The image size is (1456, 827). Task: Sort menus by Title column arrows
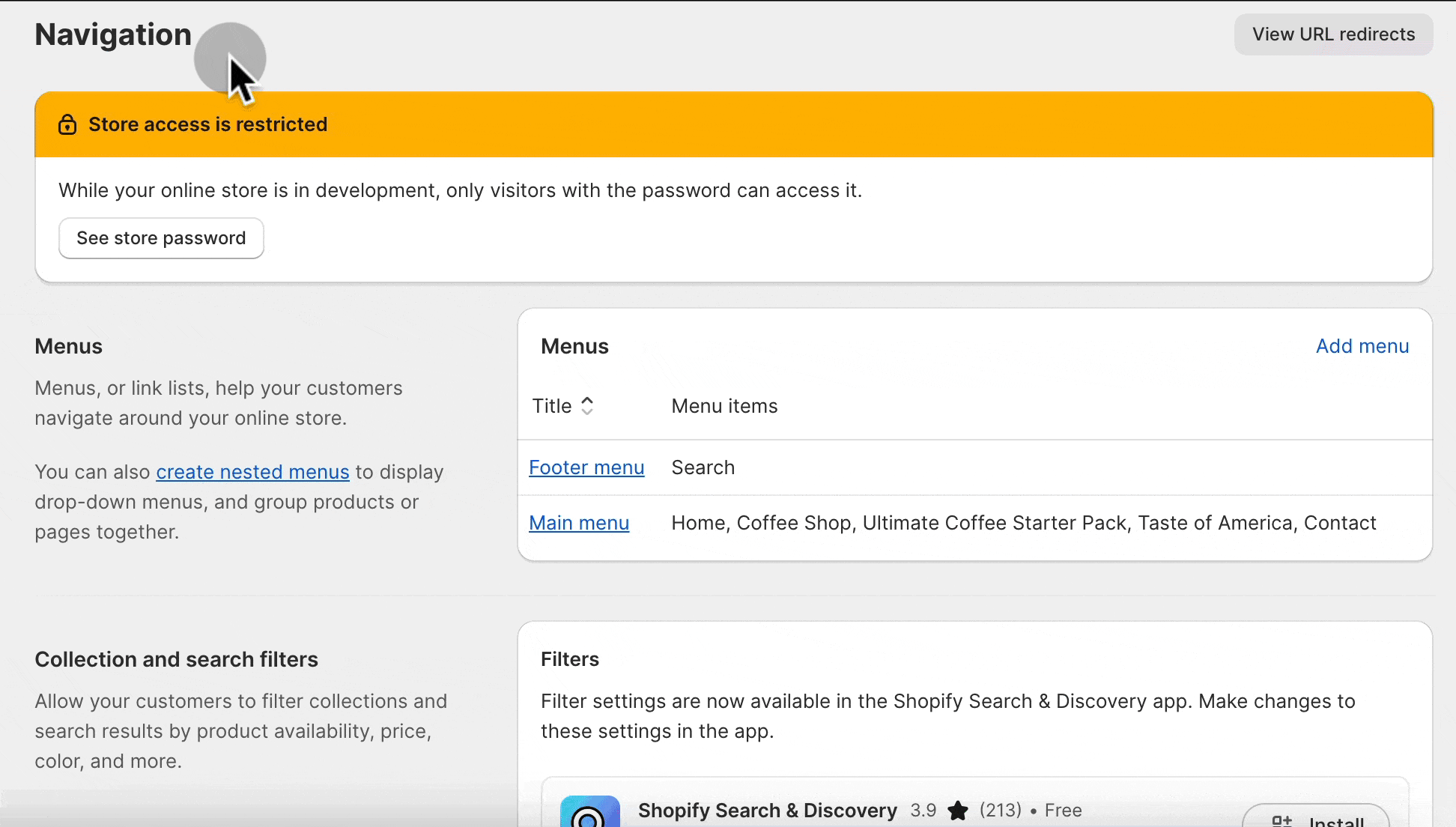(x=587, y=406)
